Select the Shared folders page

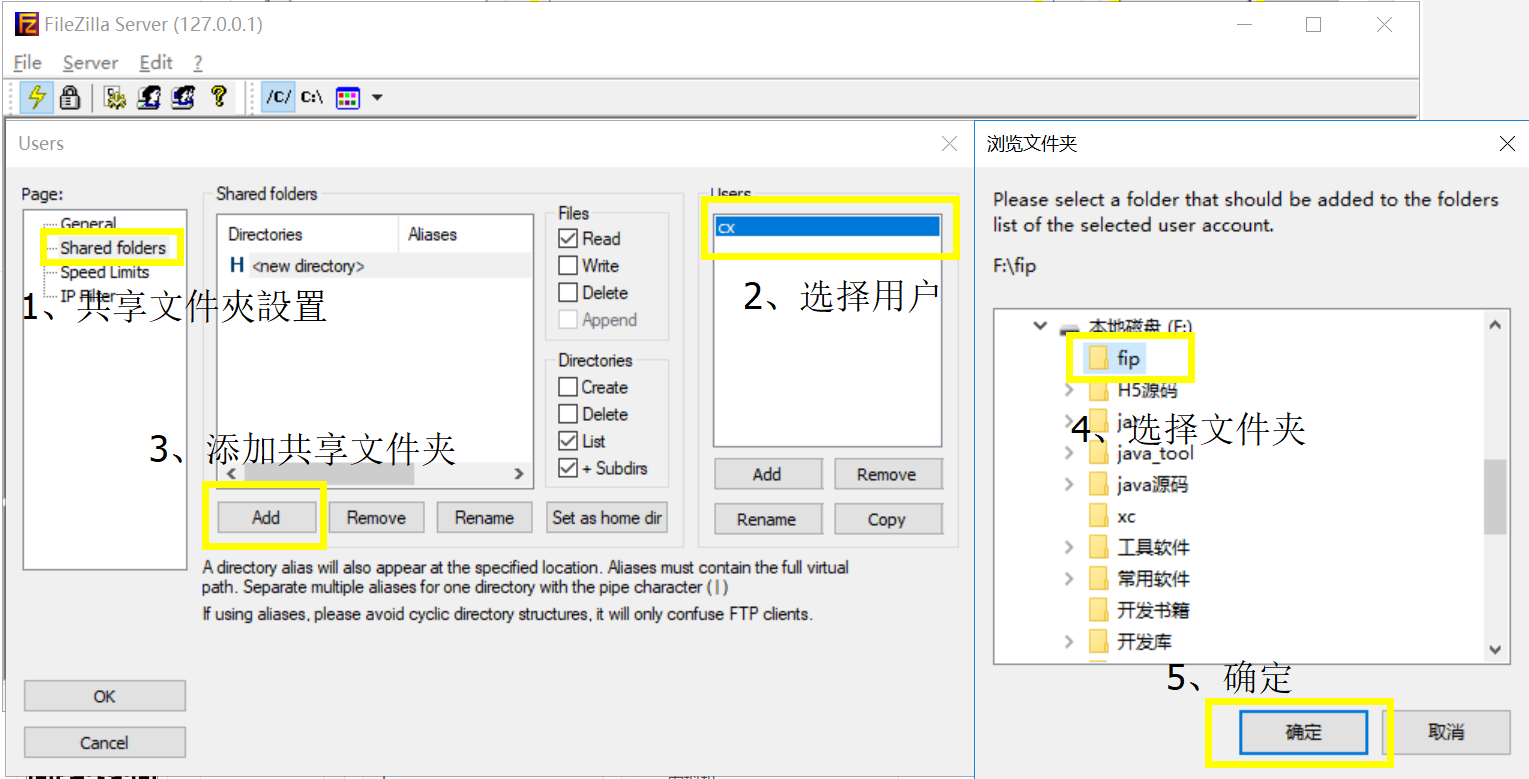113,247
